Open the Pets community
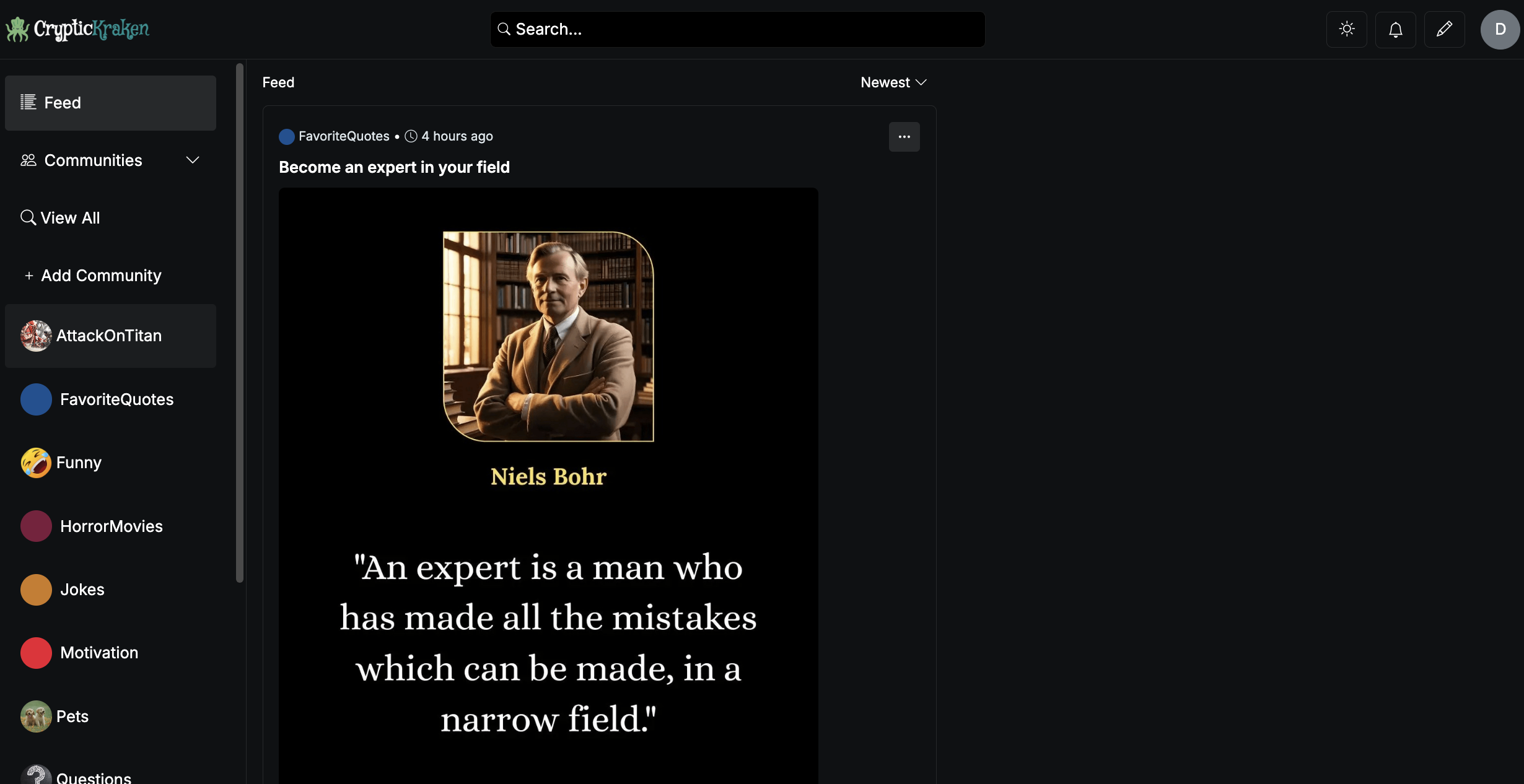 (72, 716)
